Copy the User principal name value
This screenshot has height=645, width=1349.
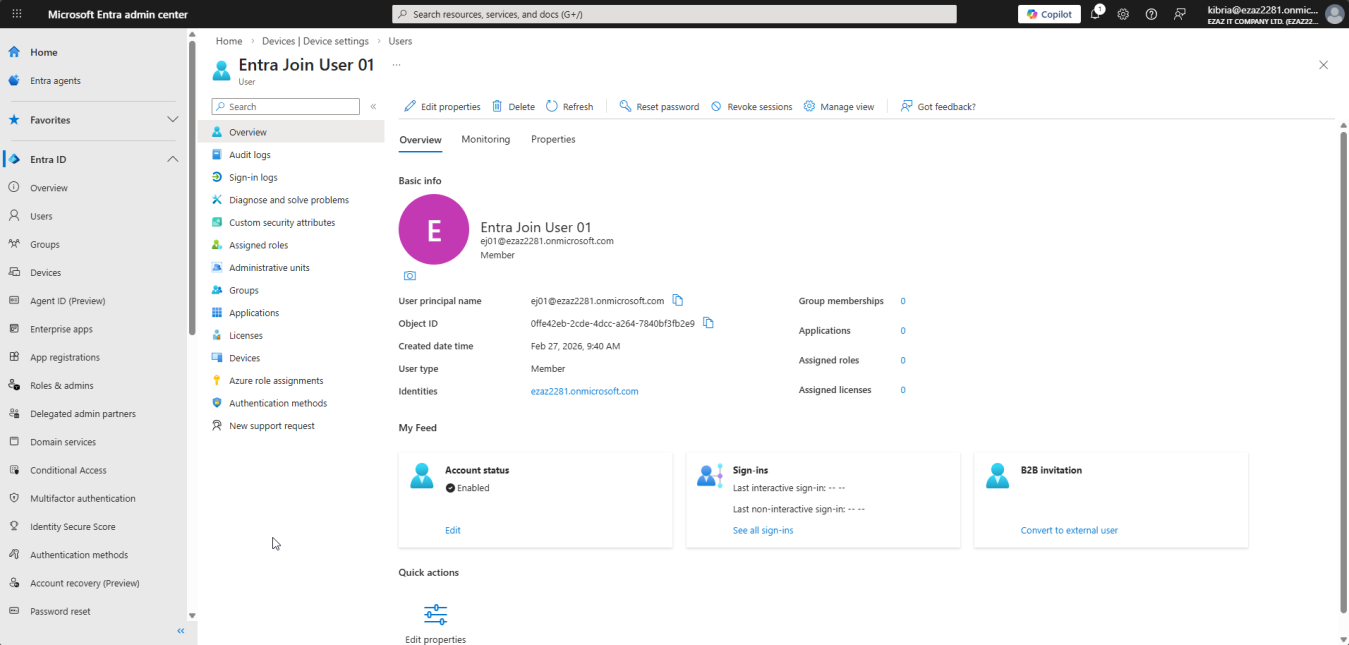678,300
